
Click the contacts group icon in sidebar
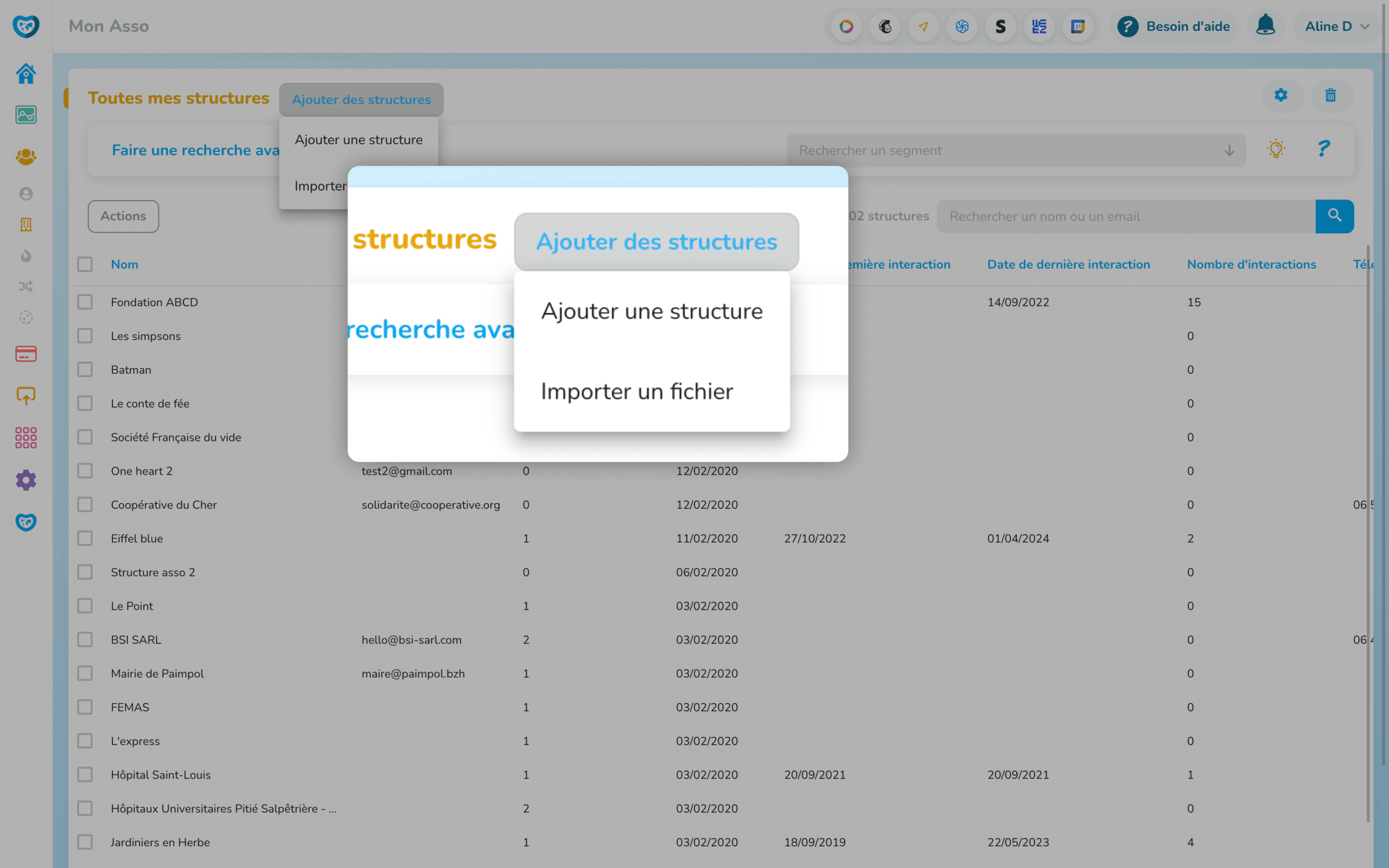[x=26, y=157]
